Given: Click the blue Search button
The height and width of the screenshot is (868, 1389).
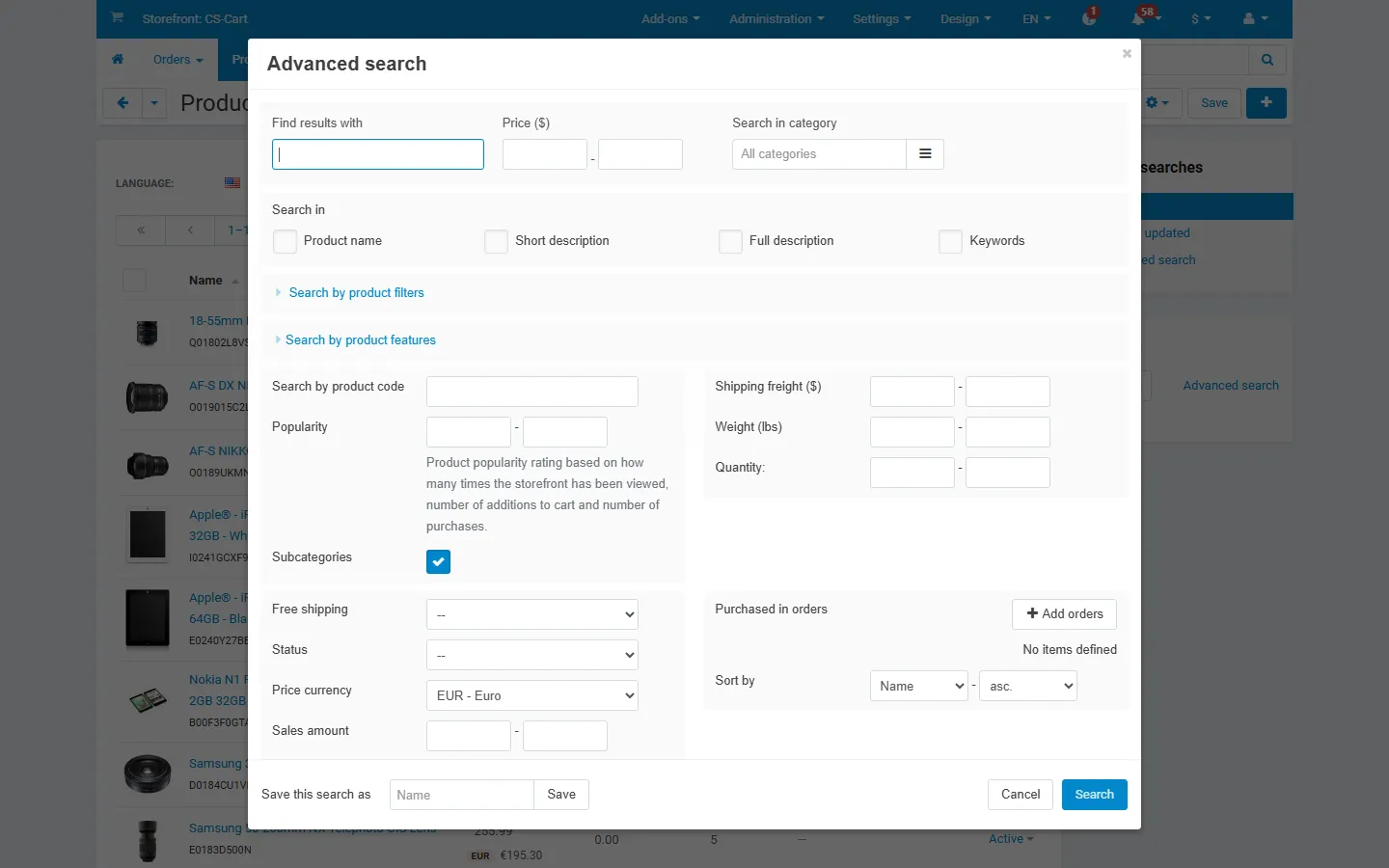Looking at the screenshot, I should [x=1095, y=795].
